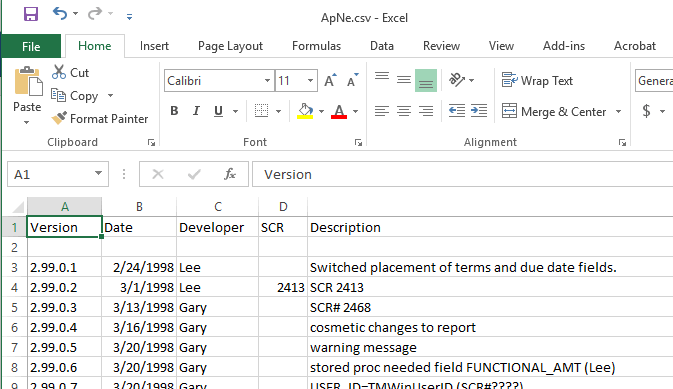Click the Merge & Center button
The image size is (673, 389).
coord(554,111)
